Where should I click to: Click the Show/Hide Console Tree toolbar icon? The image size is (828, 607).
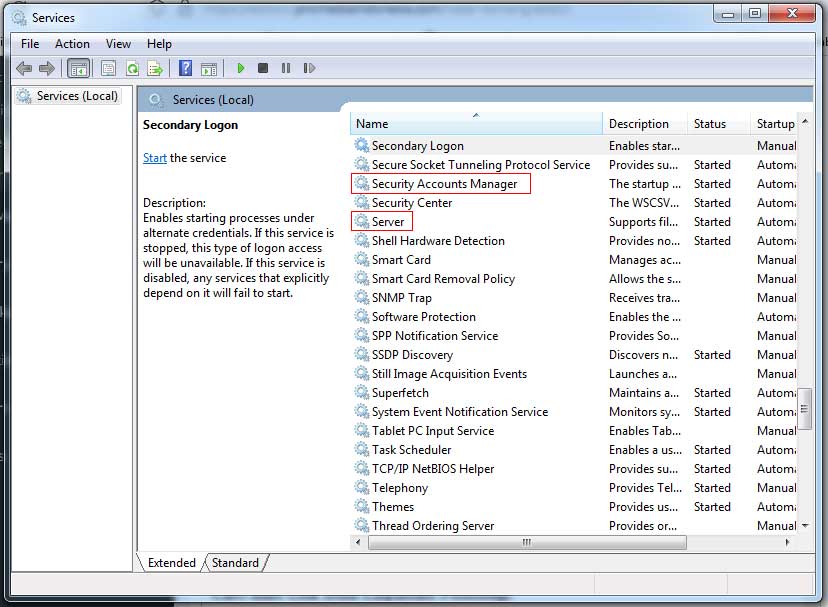[x=77, y=69]
